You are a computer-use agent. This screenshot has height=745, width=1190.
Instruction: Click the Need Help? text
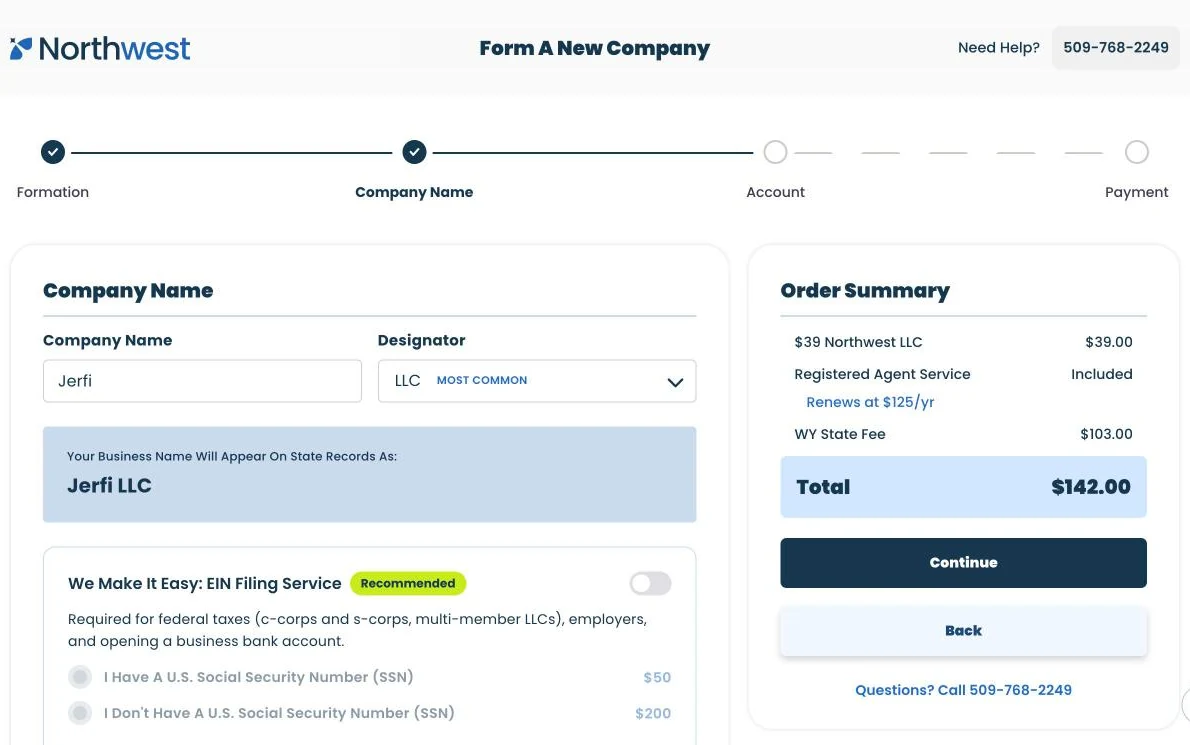(x=998, y=48)
